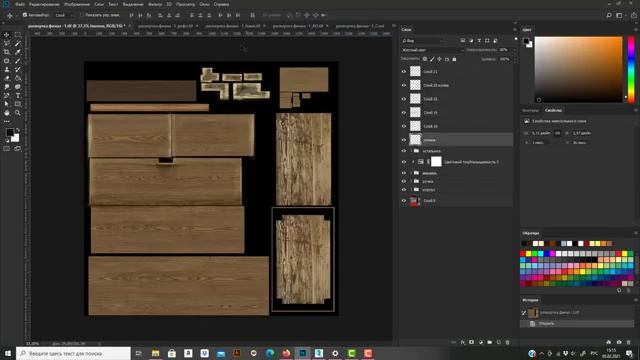This screenshot has height=360, width=640.
Task: Open auto-select Слой dropdown in options bar
Action: (x=64, y=15)
